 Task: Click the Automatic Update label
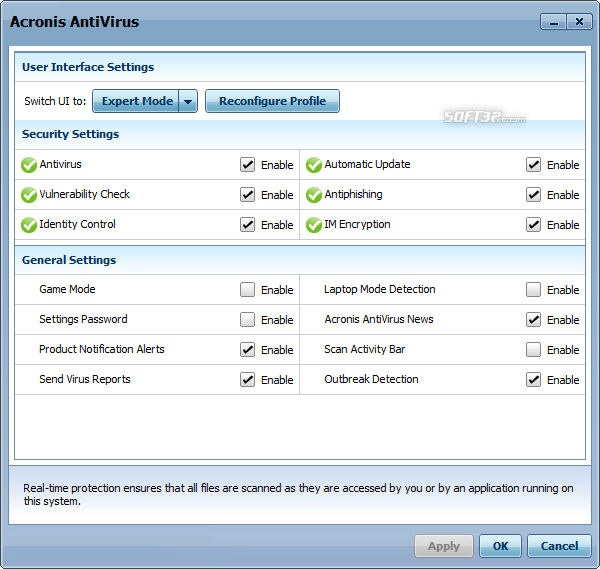point(367,165)
